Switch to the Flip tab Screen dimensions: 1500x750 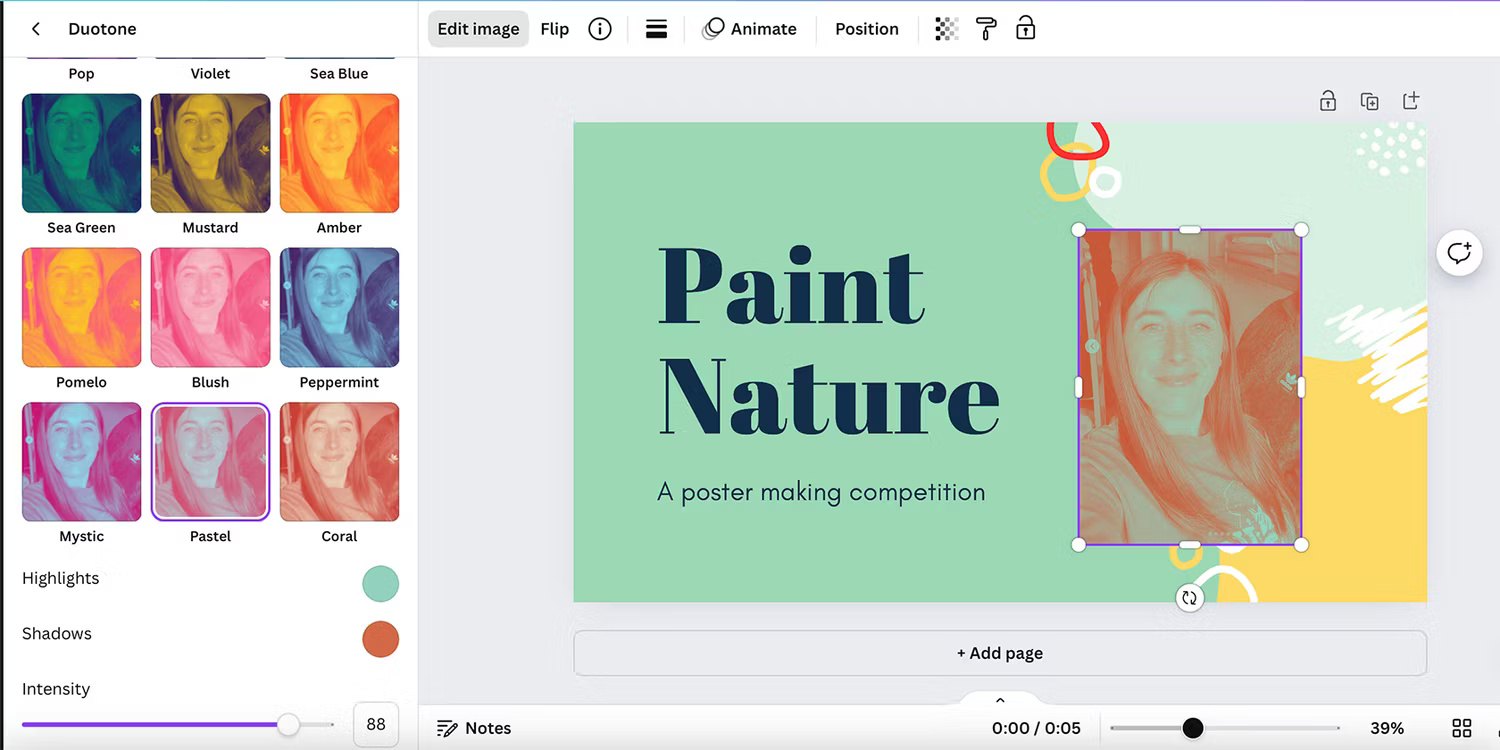[555, 29]
